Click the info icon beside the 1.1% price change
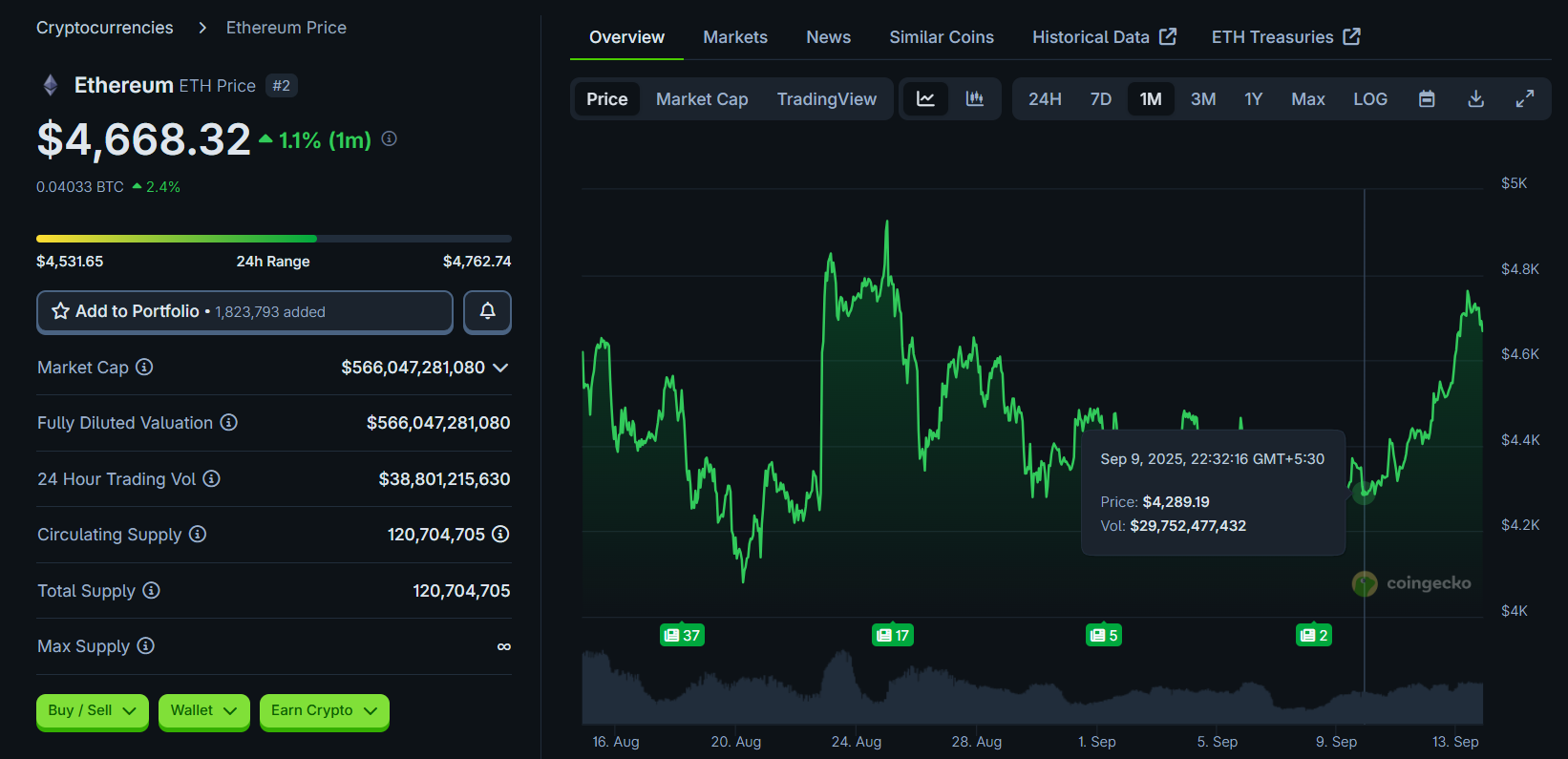 point(389,138)
